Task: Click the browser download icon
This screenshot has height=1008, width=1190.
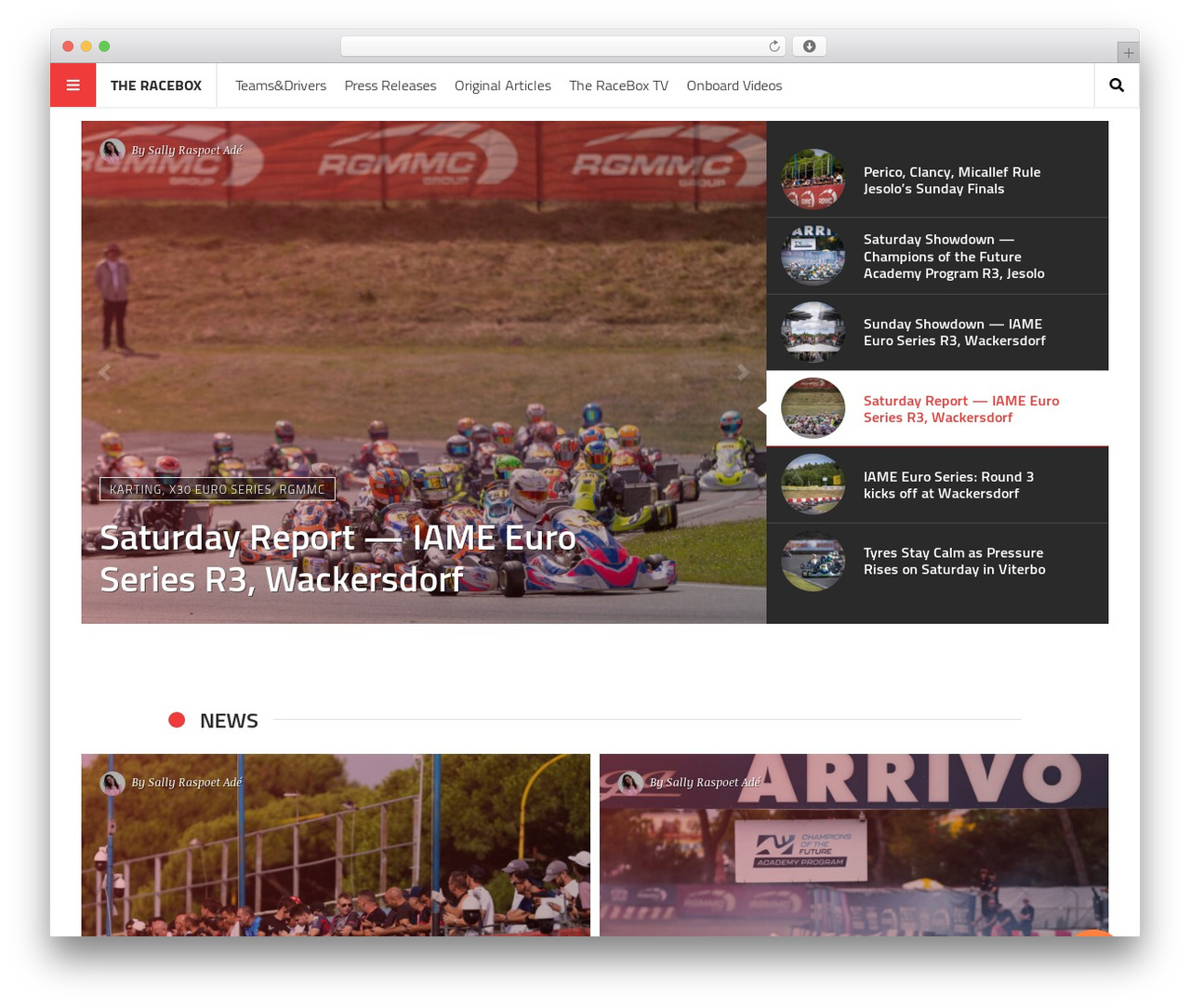Action: point(809,46)
